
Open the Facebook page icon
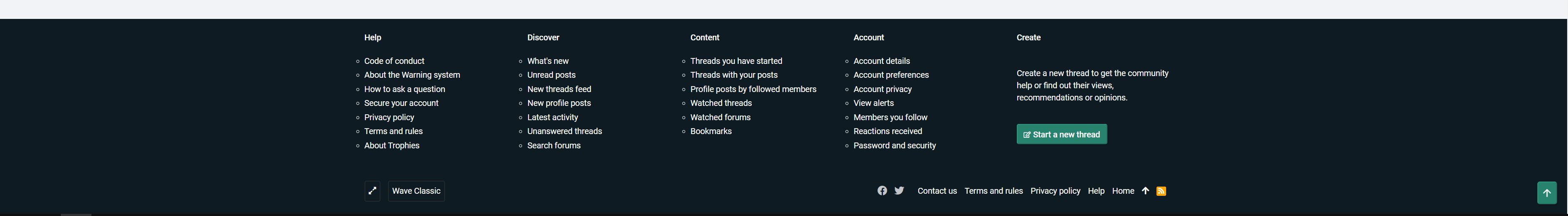click(881, 191)
